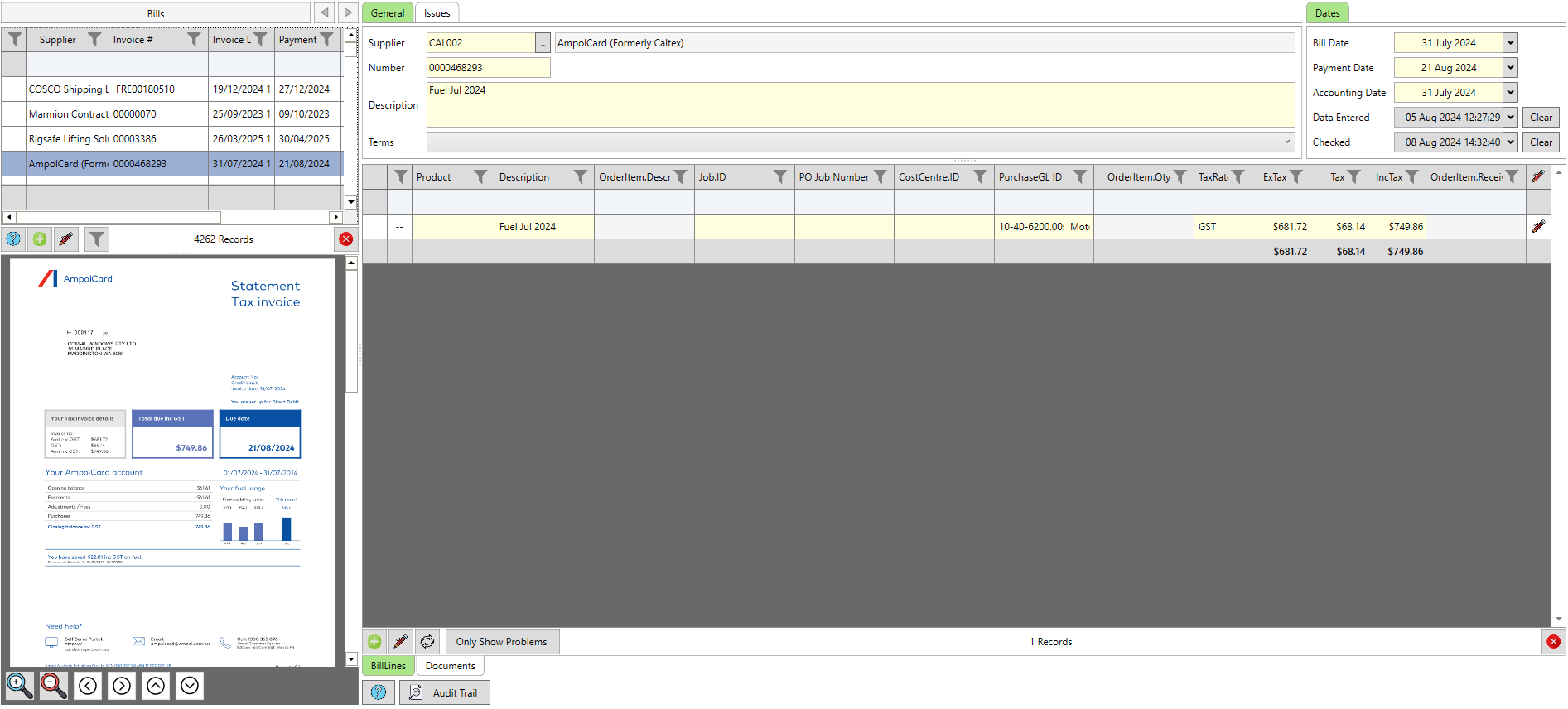Open the Bill Date dropdown

point(1511,43)
